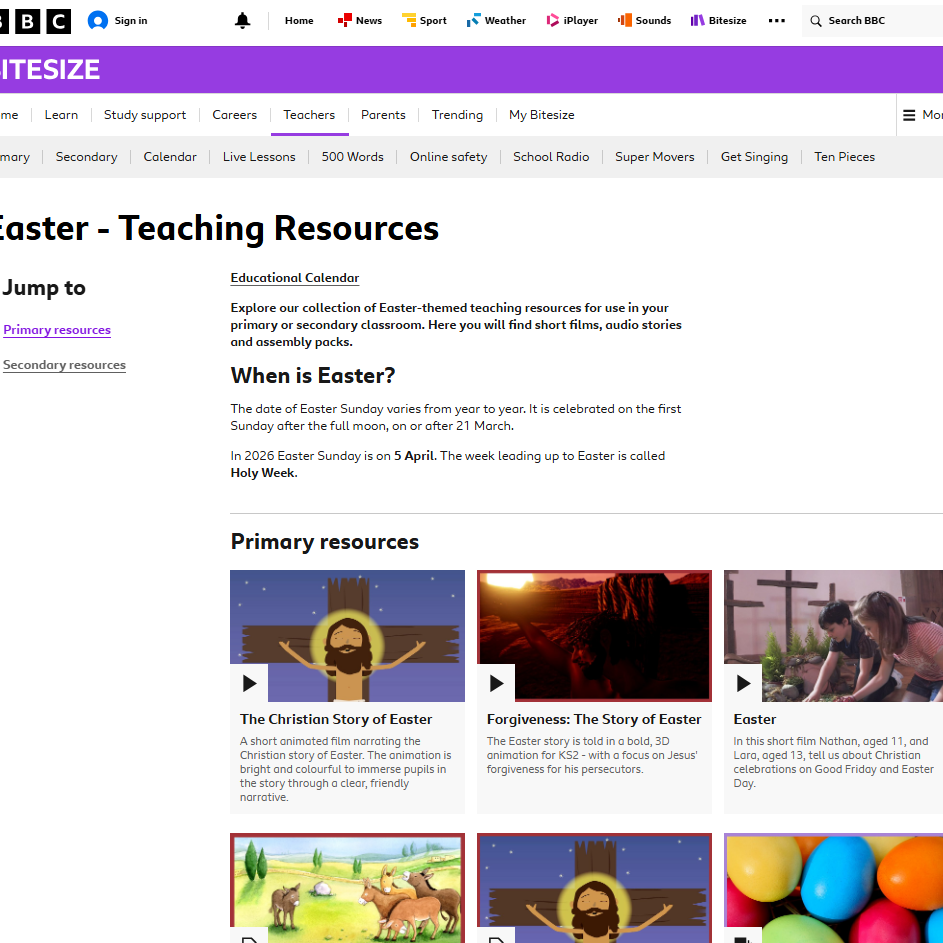This screenshot has height=943, width=943.
Task: Jump to Secondary resources
Action: [64, 365]
